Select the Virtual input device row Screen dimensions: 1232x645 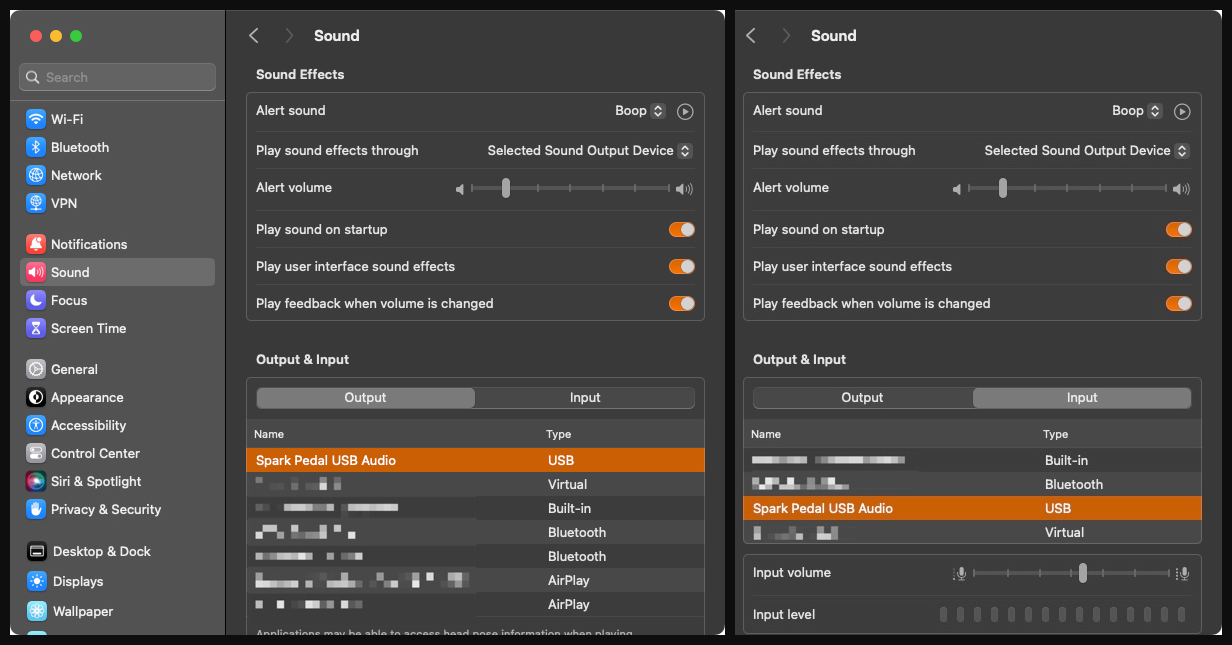point(973,532)
